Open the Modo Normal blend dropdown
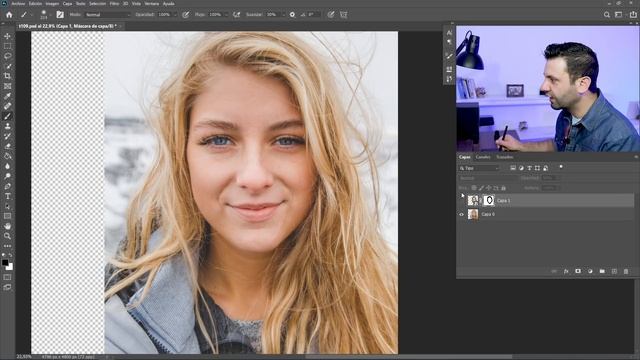 pyautogui.click(x=108, y=15)
